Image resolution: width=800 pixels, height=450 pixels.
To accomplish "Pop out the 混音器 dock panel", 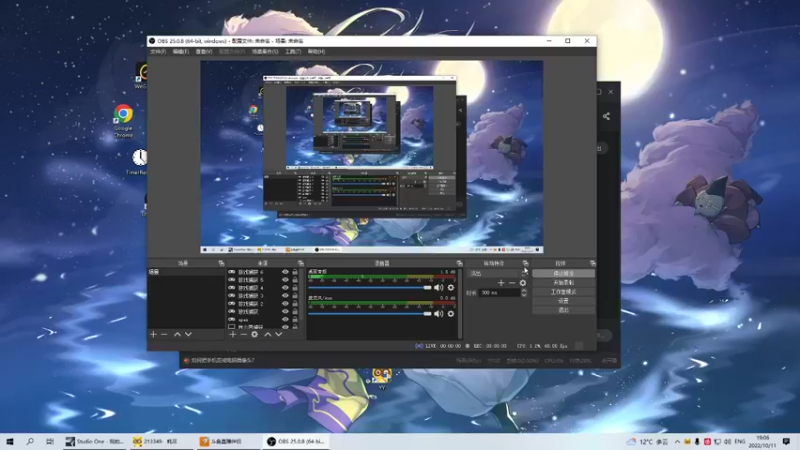I will 459,263.
